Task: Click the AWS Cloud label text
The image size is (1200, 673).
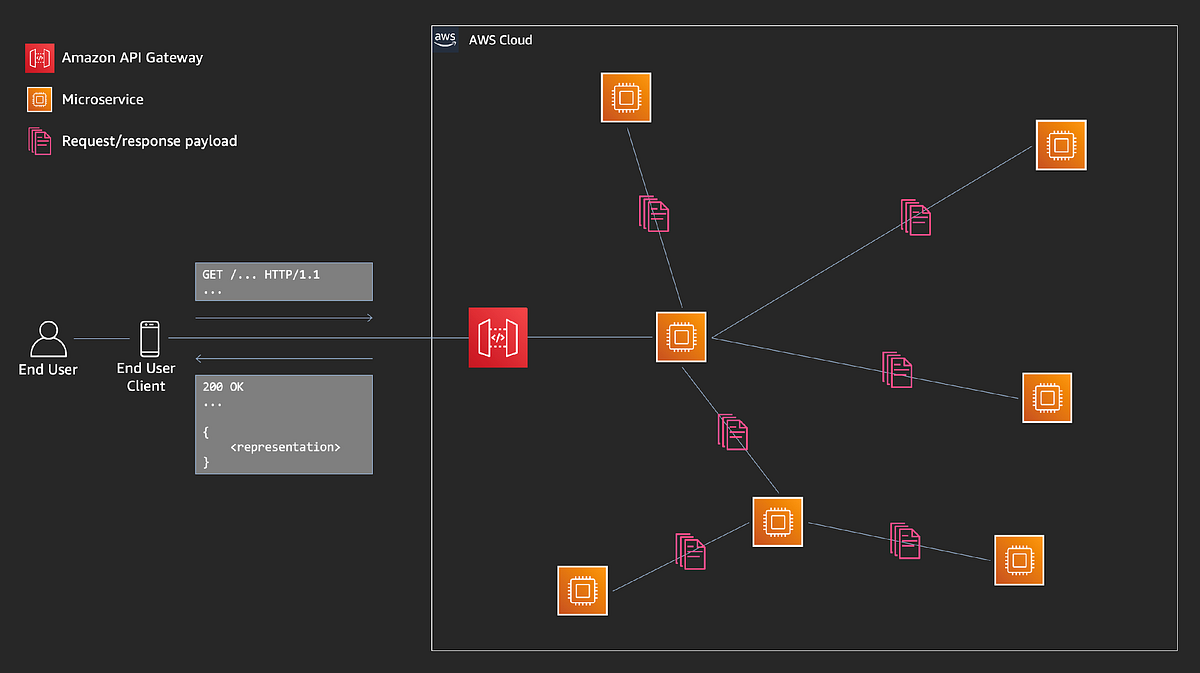Action: tap(502, 40)
